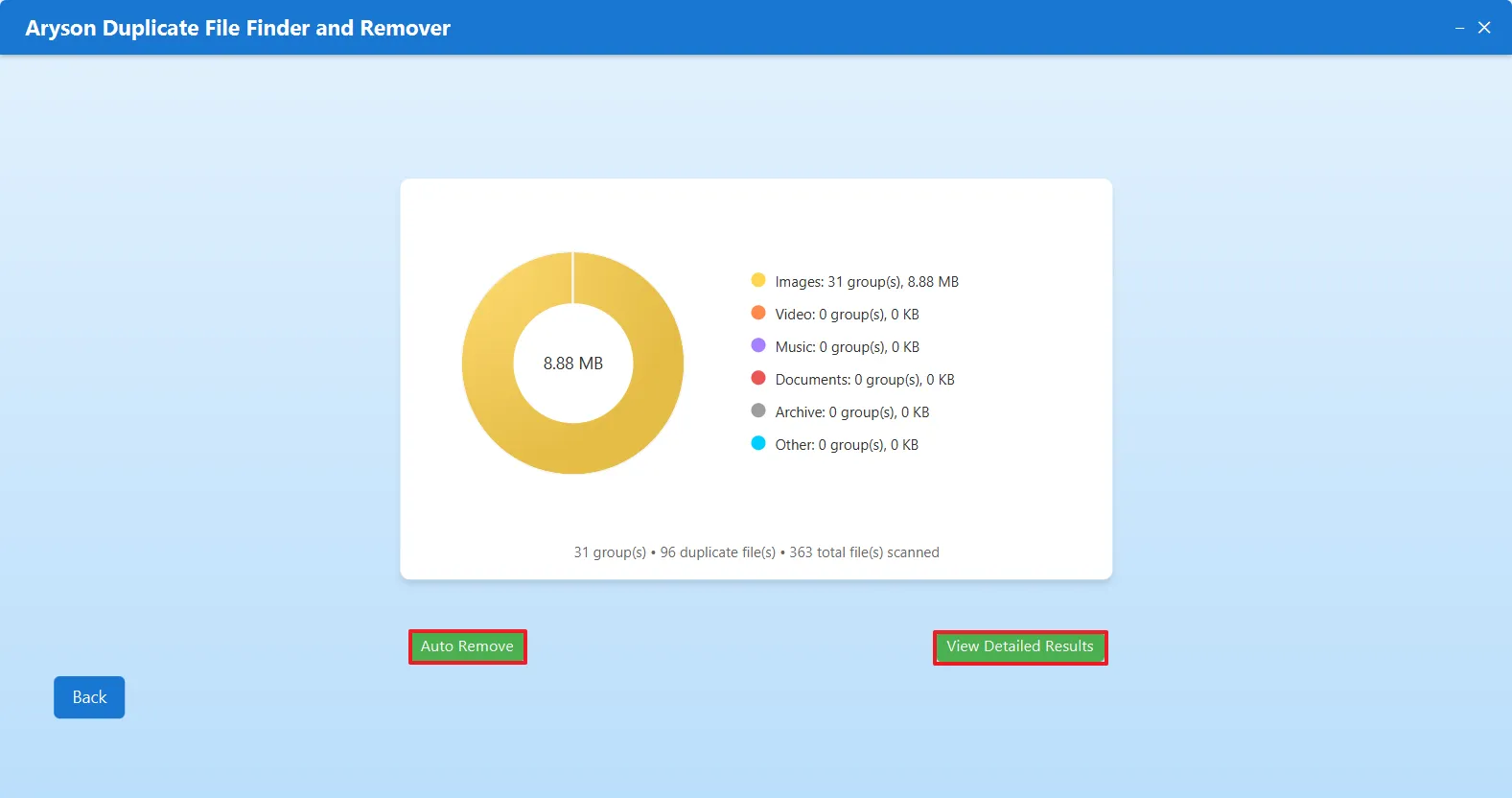The height and width of the screenshot is (798, 1512).
Task: Click the orange Video legend dot
Action: (758, 313)
